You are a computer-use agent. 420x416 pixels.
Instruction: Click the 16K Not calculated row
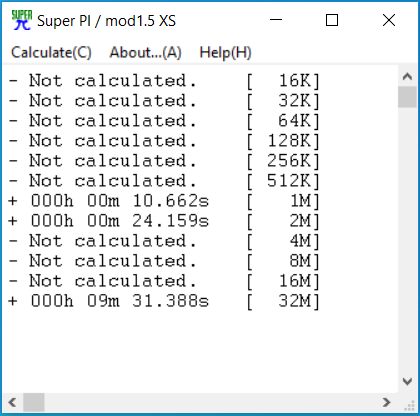click(x=164, y=81)
